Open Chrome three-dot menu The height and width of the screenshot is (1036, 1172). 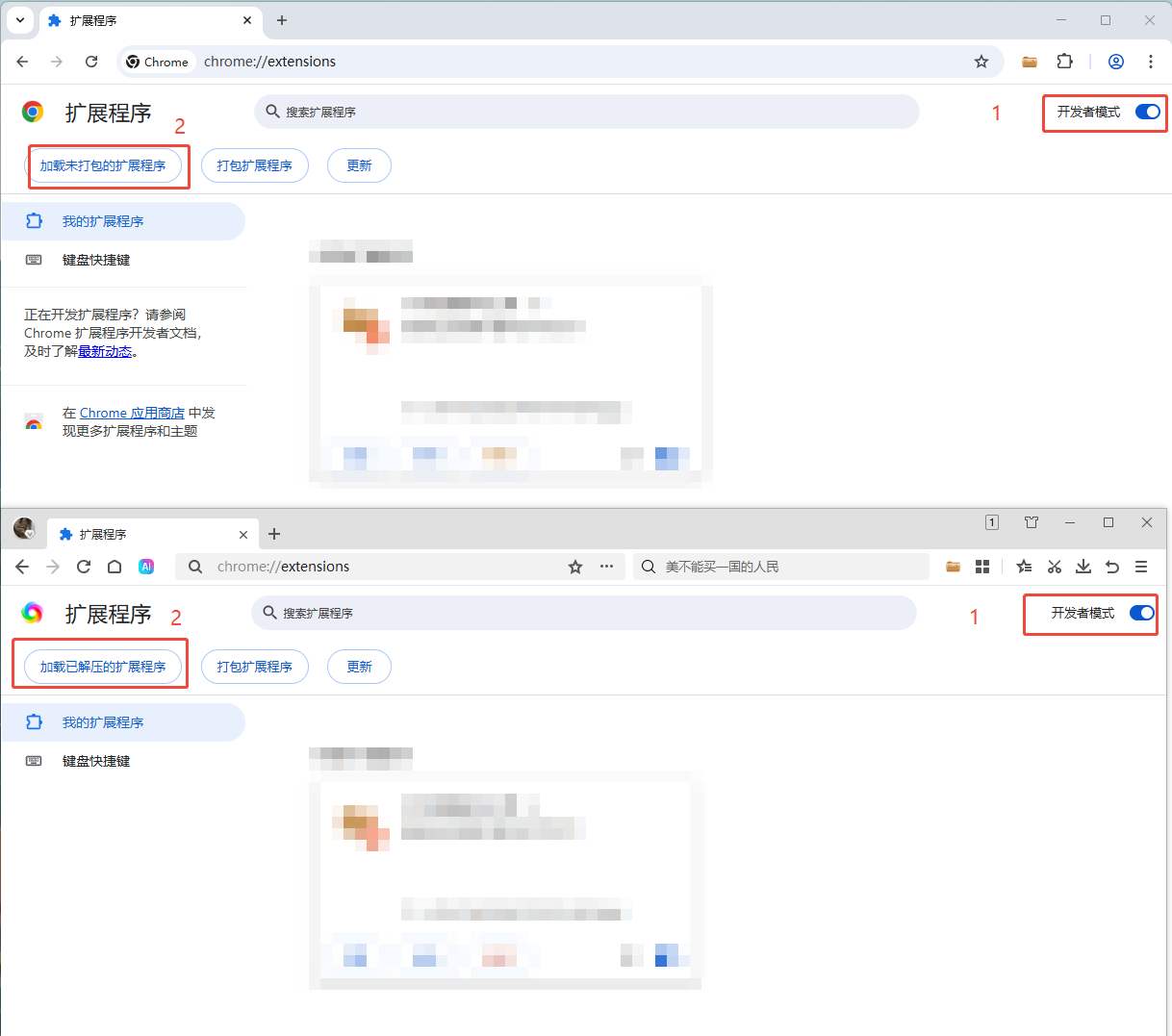pyautogui.click(x=1151, y=62)
